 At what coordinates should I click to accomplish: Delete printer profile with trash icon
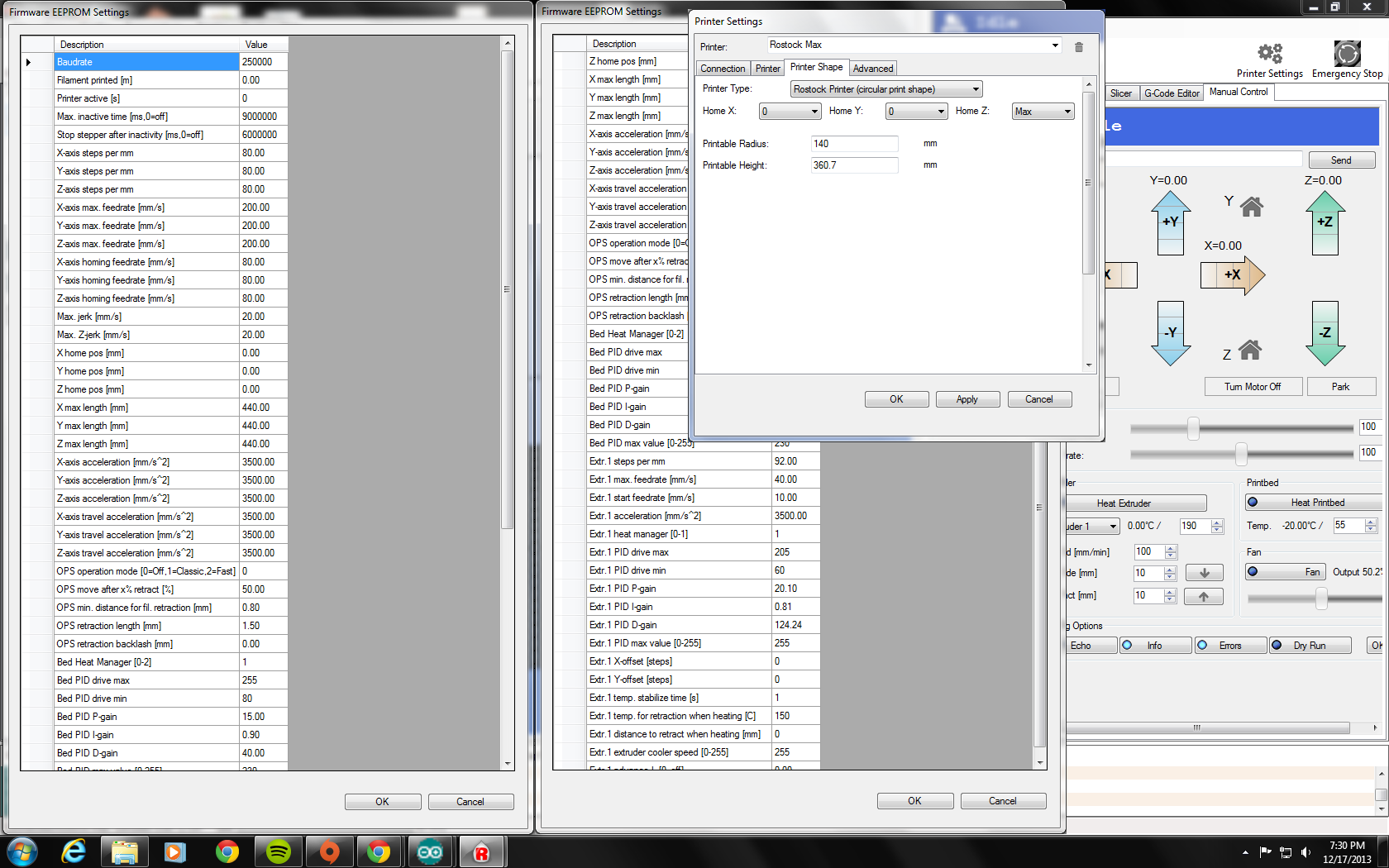pos(1078,47)
